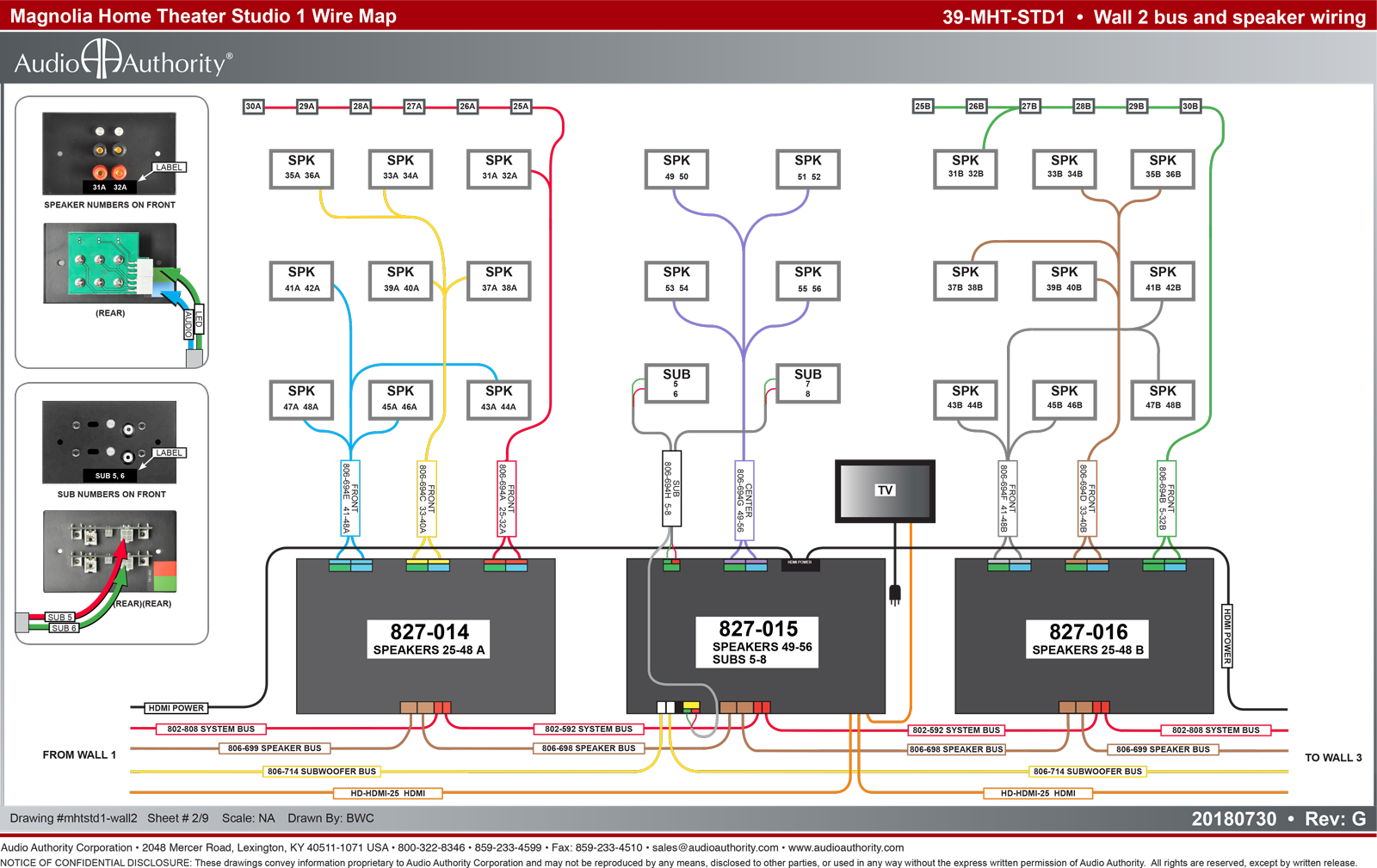Click the left HDMI POWER label
The height and width of the screenshot is (868, 1377).
(x=176, y=708)
